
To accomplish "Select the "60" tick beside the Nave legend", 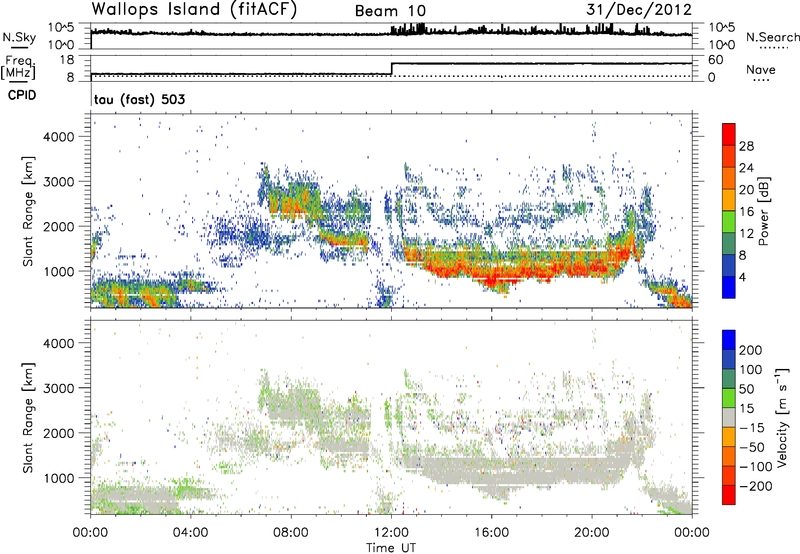I will click(716, 60).
